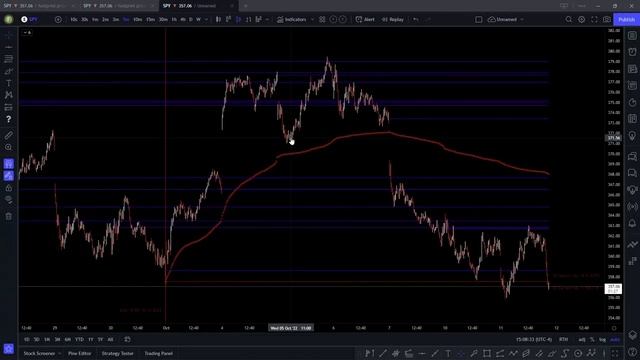Toggle auto scale mode
The height and width of the screenshot is (360, 640).
click(x=615, y=340)
